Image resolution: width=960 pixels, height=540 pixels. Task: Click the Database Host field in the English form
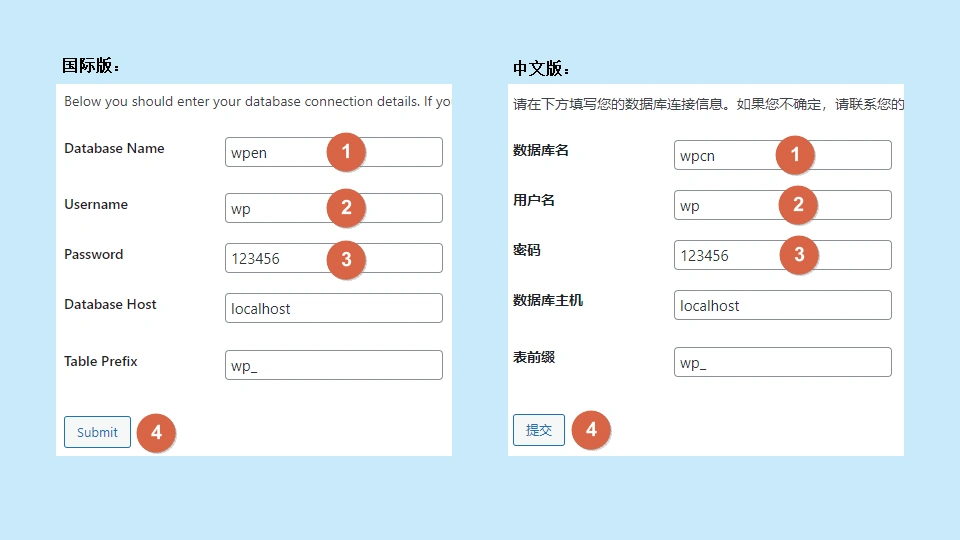tap(333, 308)
